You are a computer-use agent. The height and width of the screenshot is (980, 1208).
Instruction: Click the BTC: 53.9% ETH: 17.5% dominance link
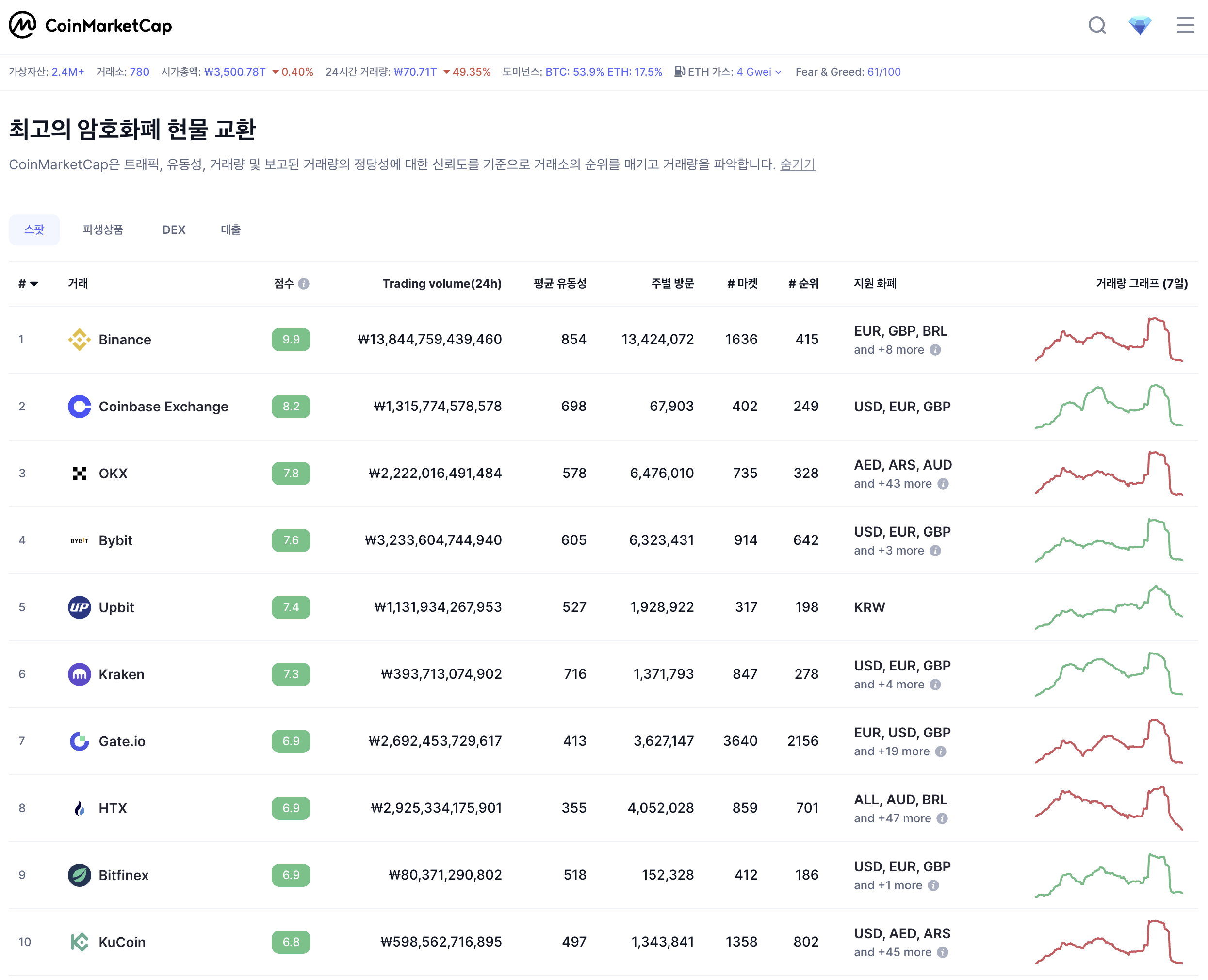click(604, 72)
